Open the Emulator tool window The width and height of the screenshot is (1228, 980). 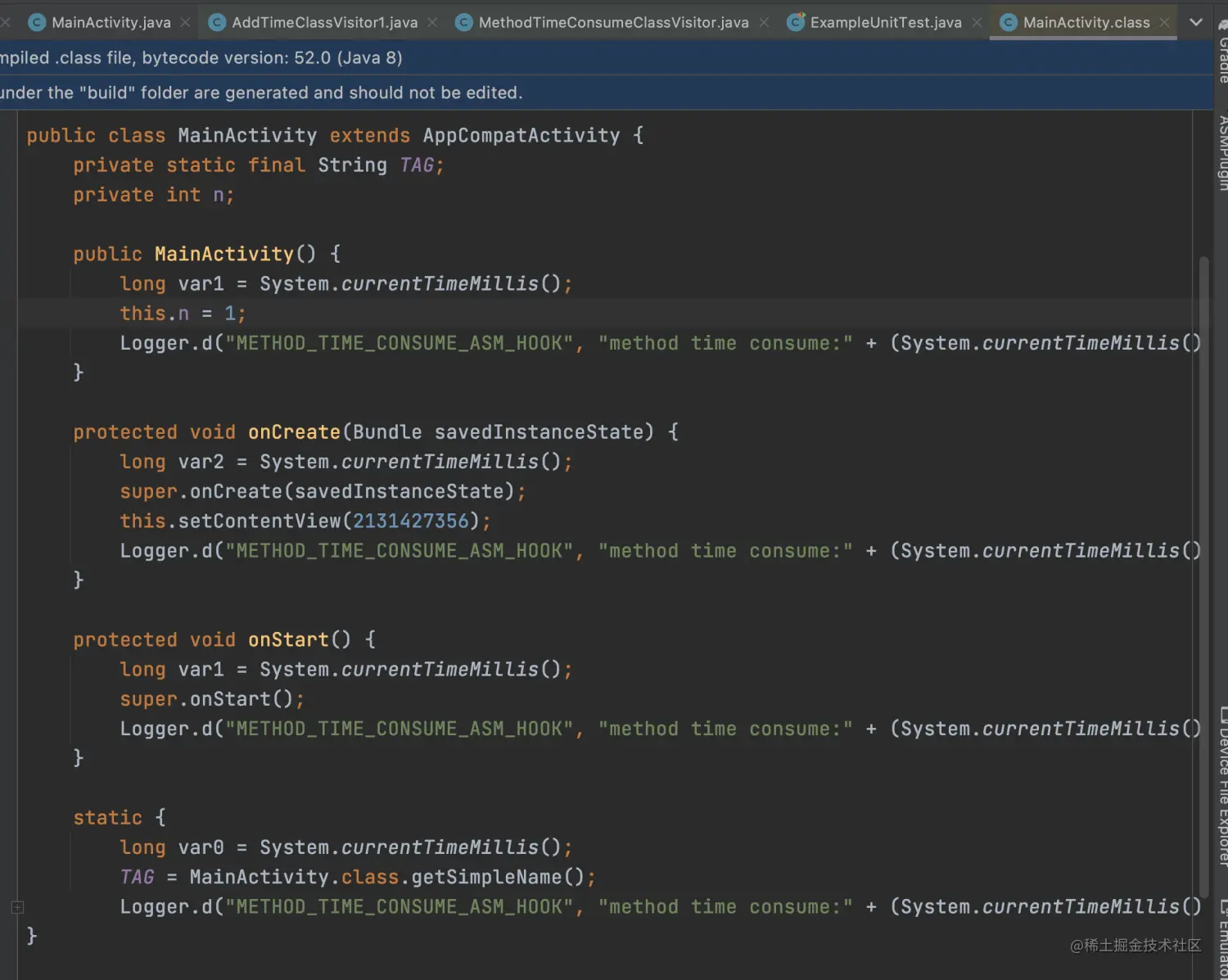tap(1221, 937)
